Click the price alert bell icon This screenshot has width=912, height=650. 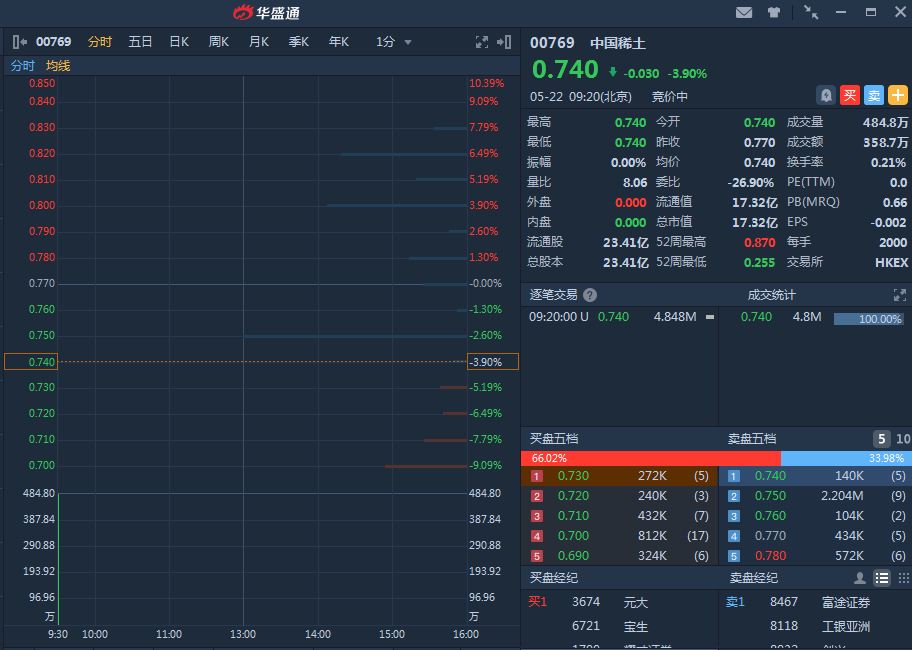pos(826,96)
